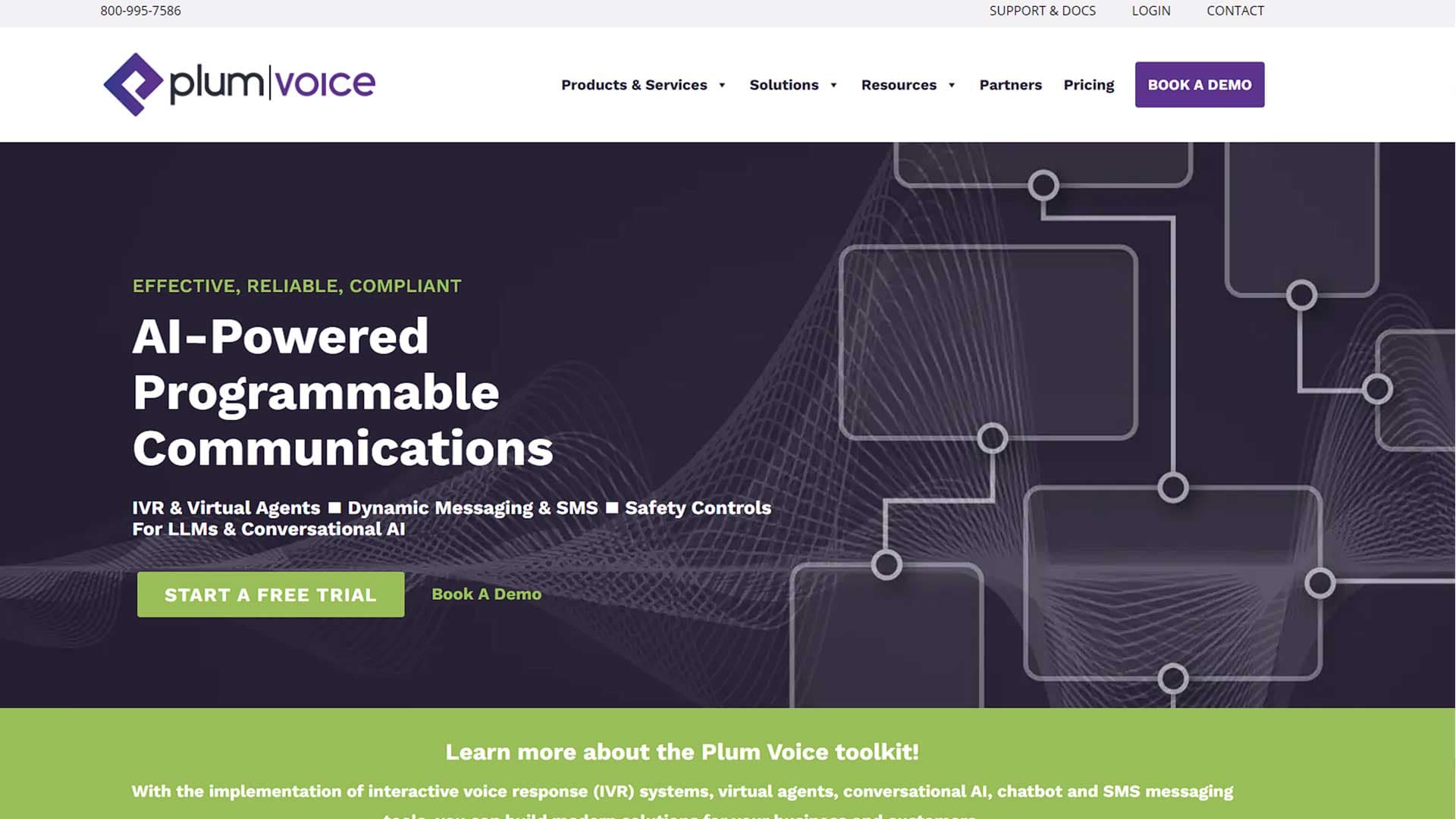Open the SUPPORT & DOCS link
Viewport: 1456px width, 819px height.
(x=1042, y=11)
